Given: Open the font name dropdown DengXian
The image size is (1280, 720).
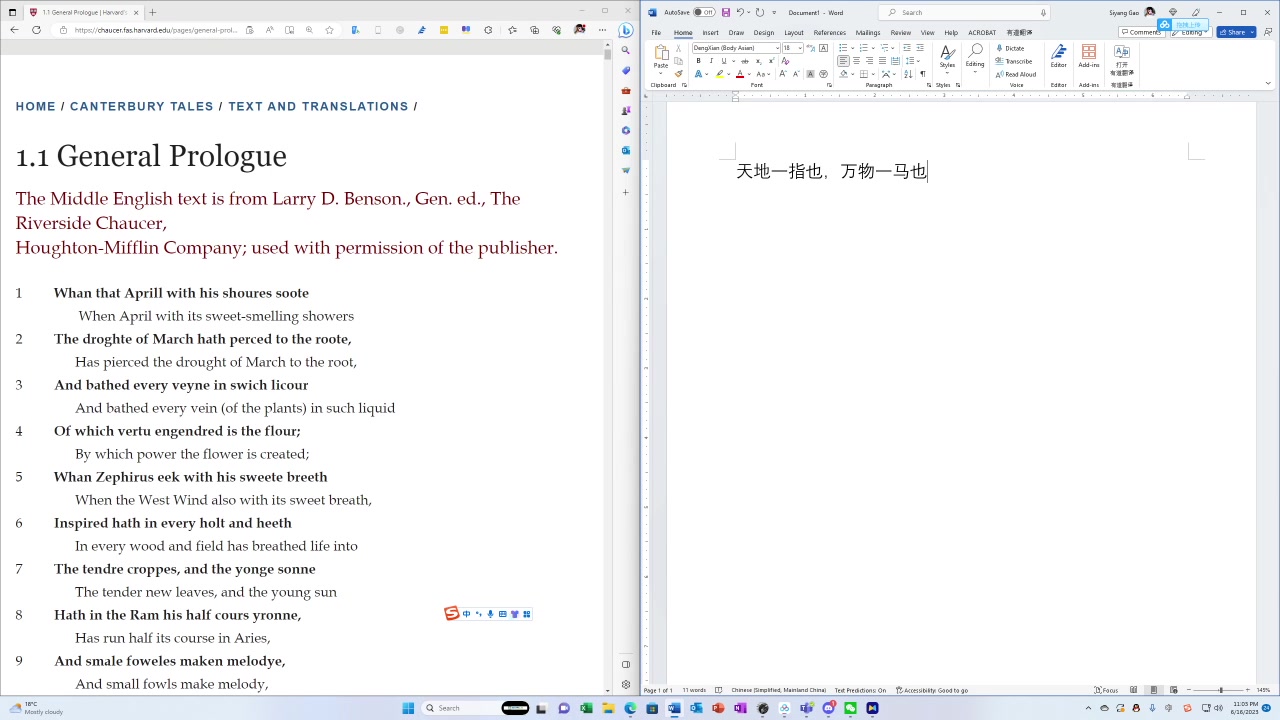Looking at the screenshot, I should (x=777, y=48).
